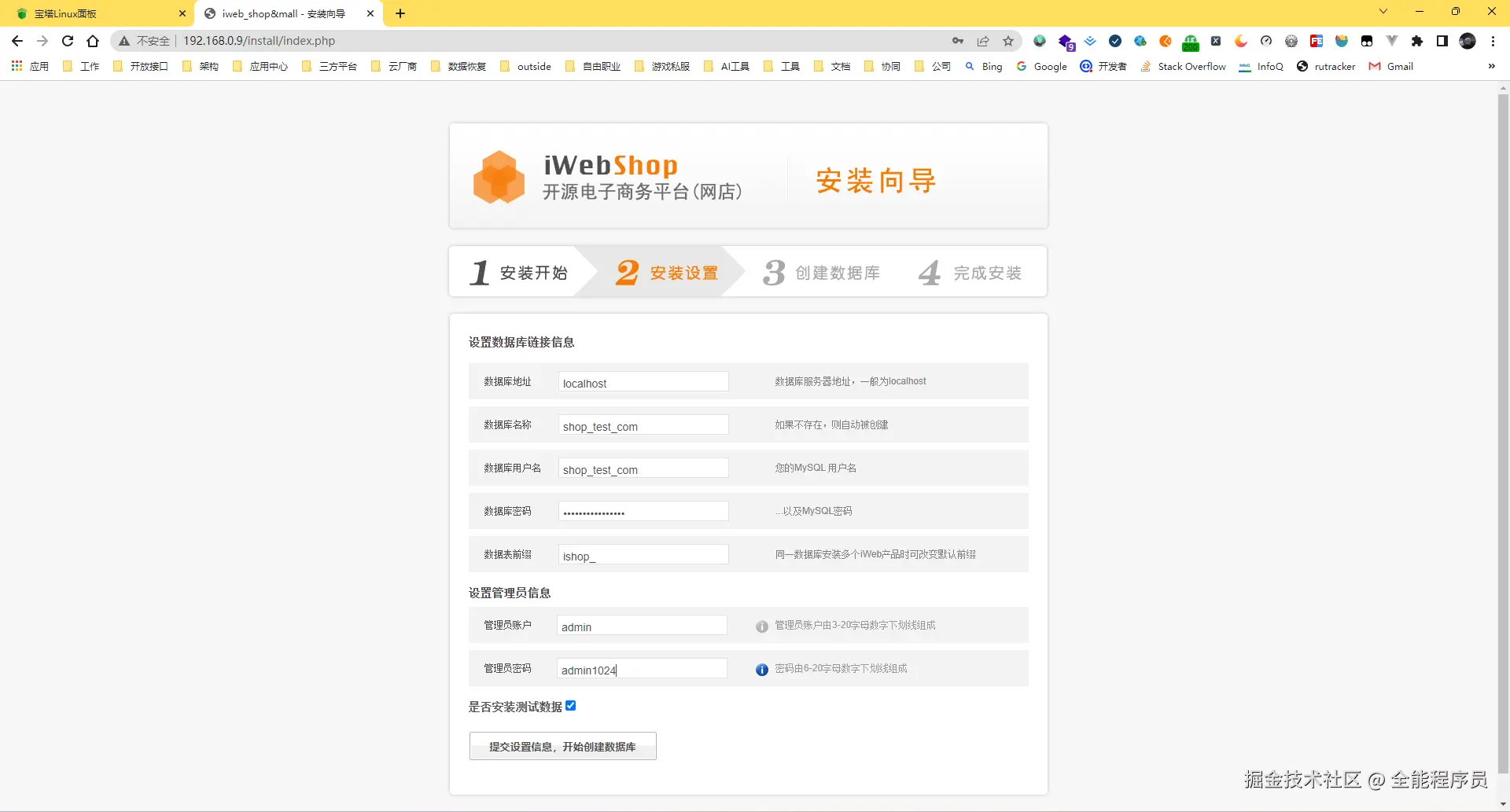Open the 开放接口 bookmark folder

click(x=140, y=67)
